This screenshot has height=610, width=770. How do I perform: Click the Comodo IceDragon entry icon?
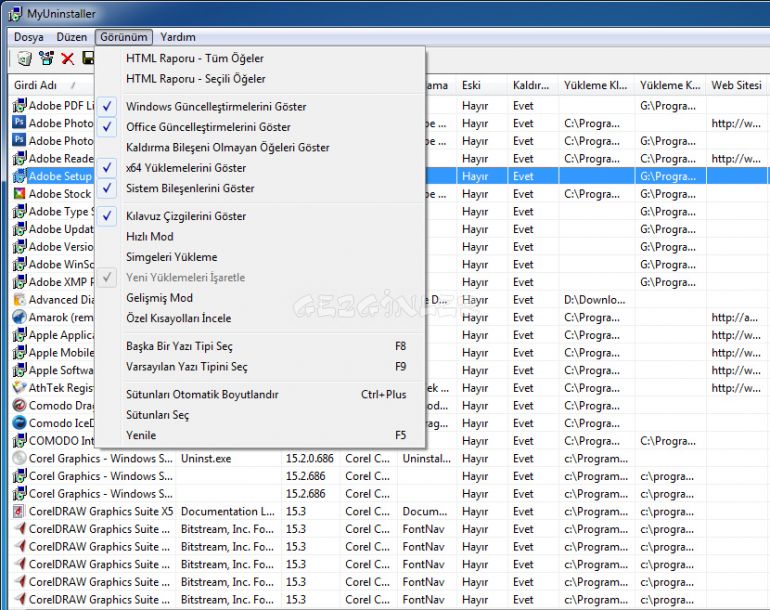pos(19,423)
